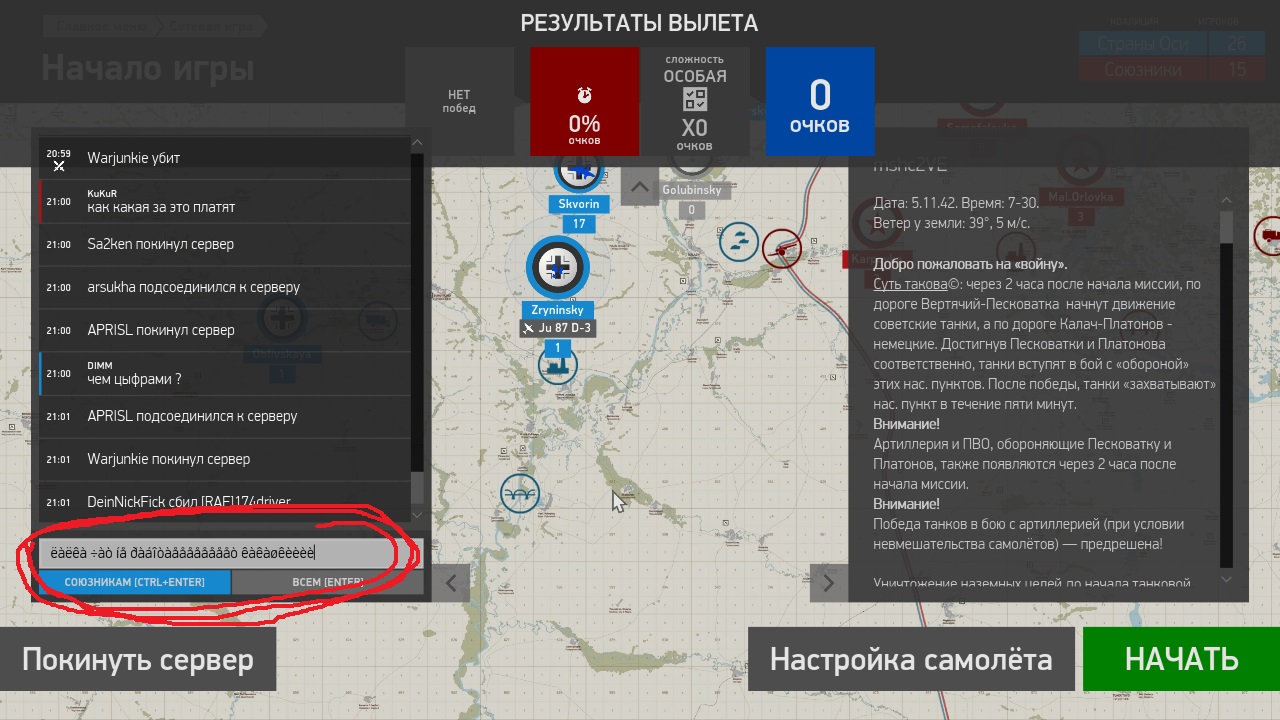This screenshot has height=720, width=1280.
Task: Click the Суть такова link in briefing
Action: tap(909, 284)
